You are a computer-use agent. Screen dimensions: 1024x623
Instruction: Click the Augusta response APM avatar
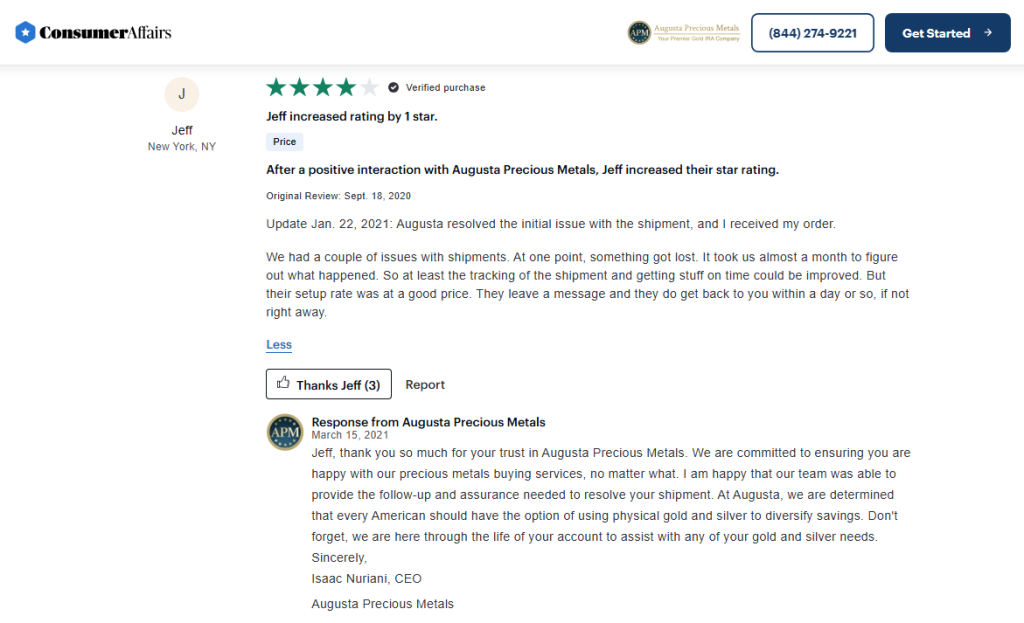pyautogui.click(x=285, y=432)
